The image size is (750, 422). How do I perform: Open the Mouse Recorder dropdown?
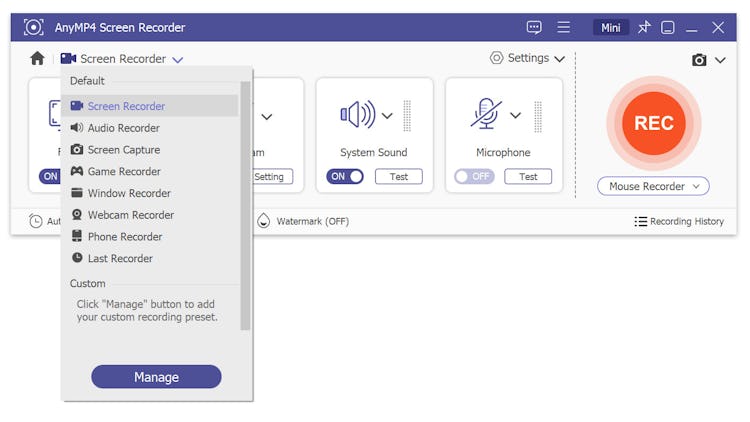pos(653,186)
